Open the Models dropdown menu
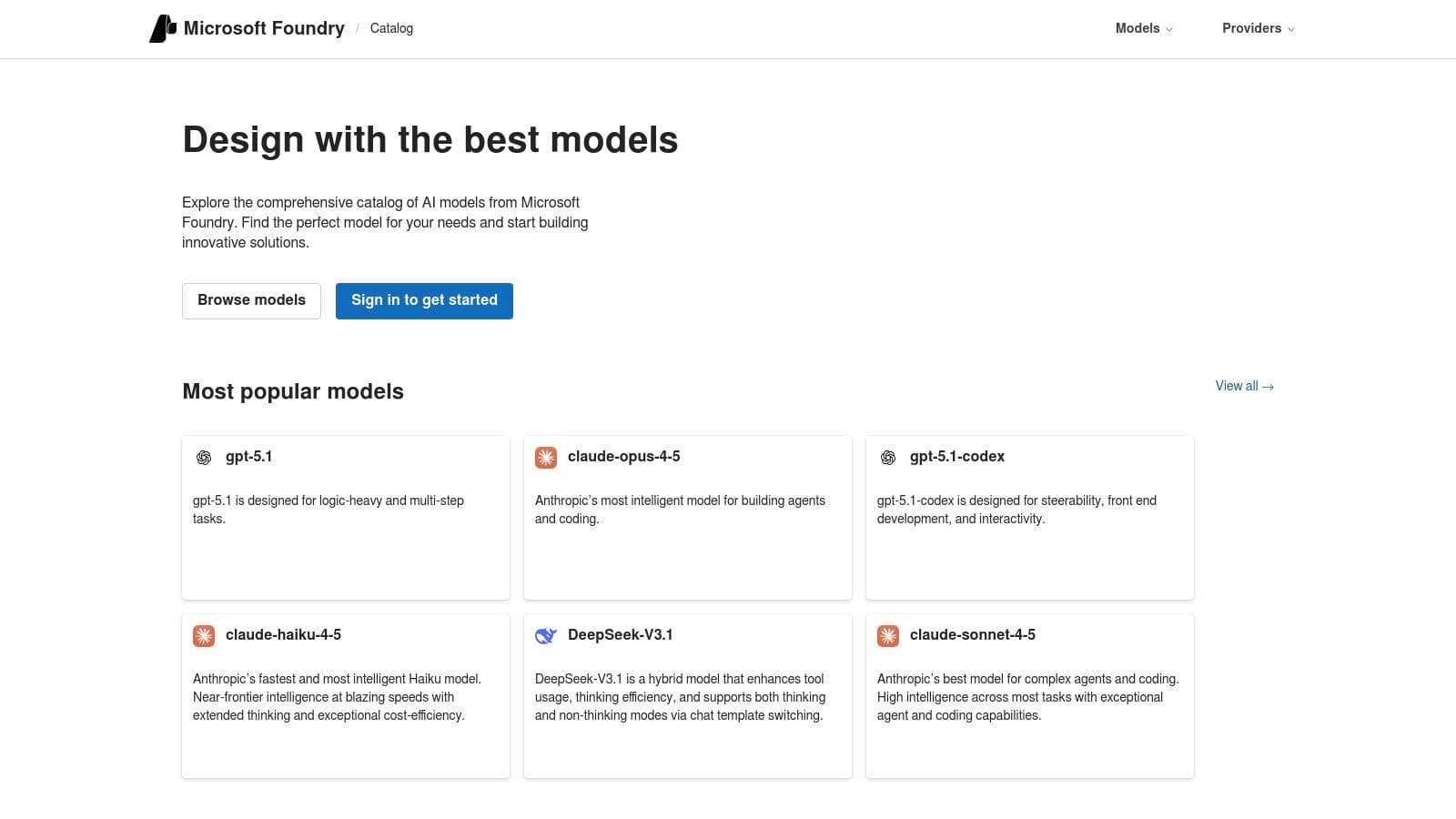This screenshot has height=819, width=1456. [1144, 28]
